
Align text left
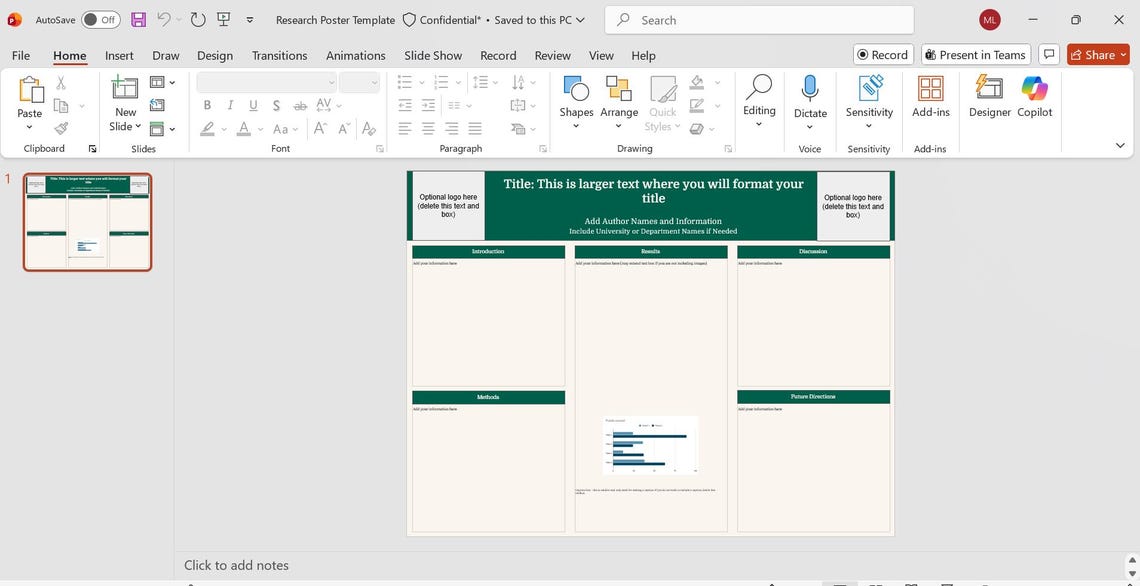tap(406, 129)
